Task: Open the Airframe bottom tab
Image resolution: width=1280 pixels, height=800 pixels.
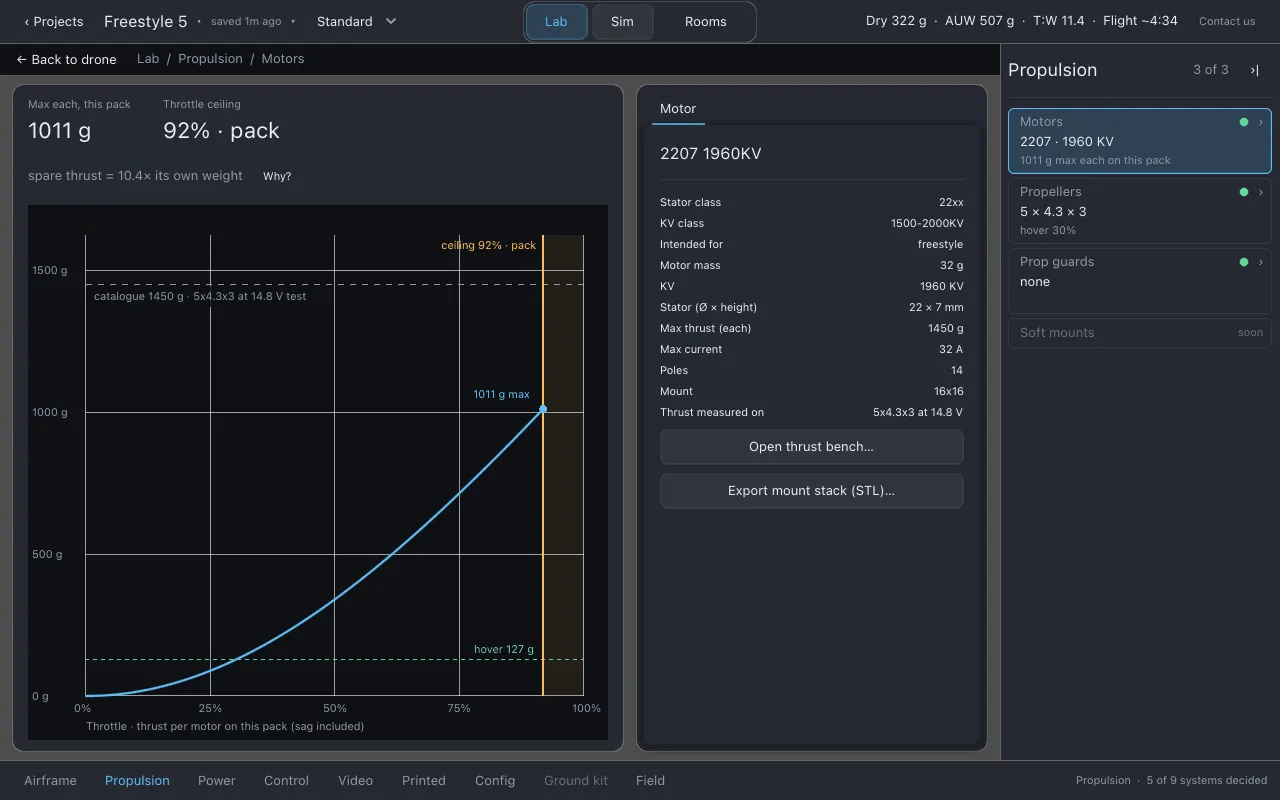Action: [x=50, y=781]
